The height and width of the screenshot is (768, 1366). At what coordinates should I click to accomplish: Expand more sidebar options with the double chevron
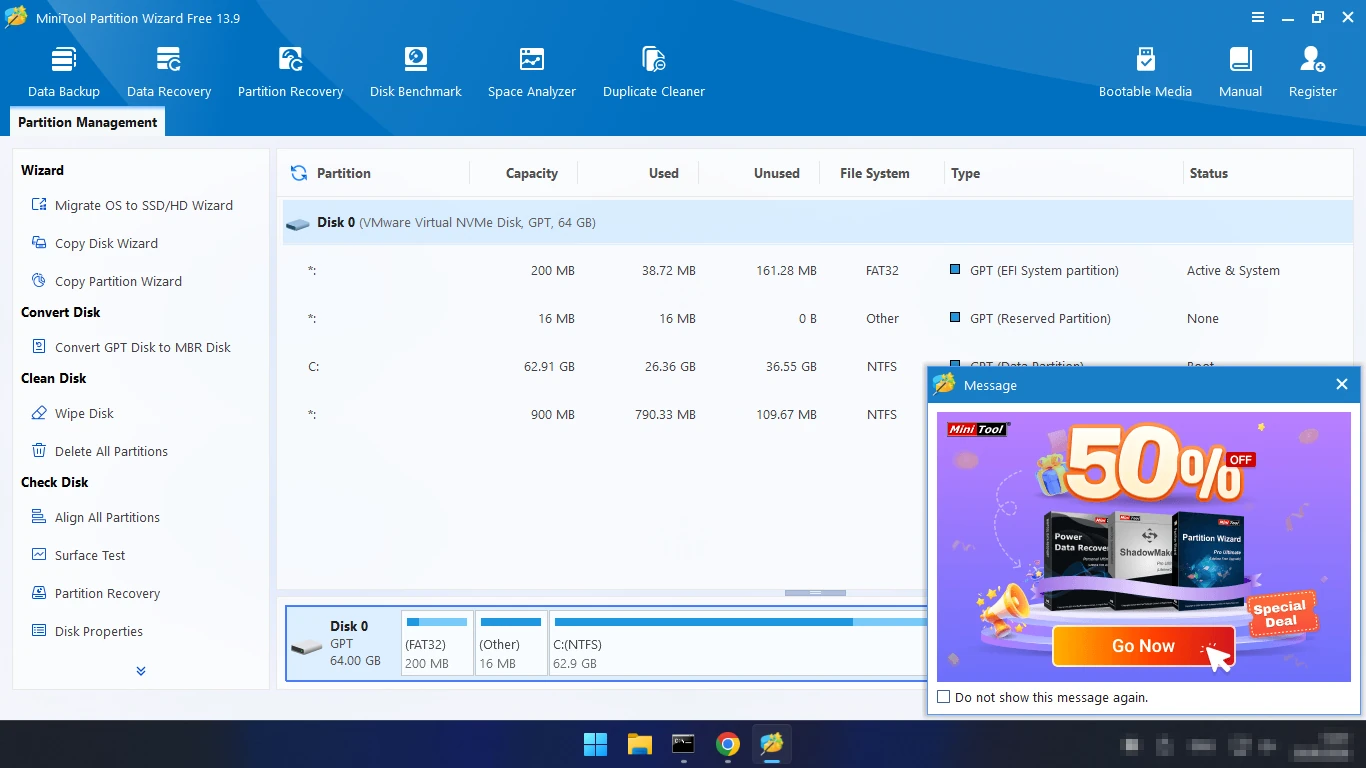(x=141, y=671)
